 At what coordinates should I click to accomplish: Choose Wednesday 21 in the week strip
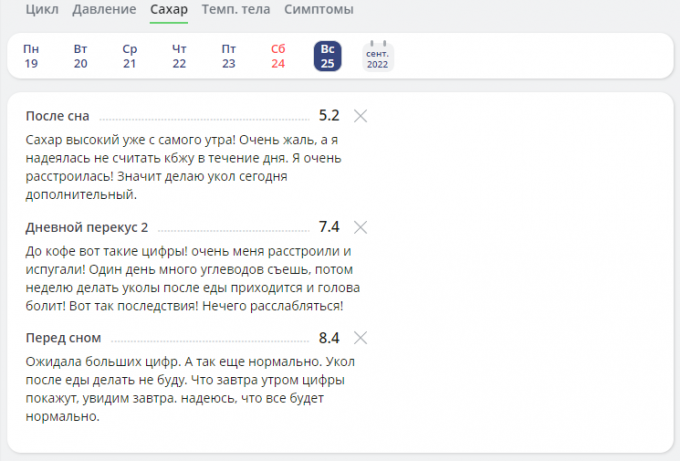click(130, 56)
